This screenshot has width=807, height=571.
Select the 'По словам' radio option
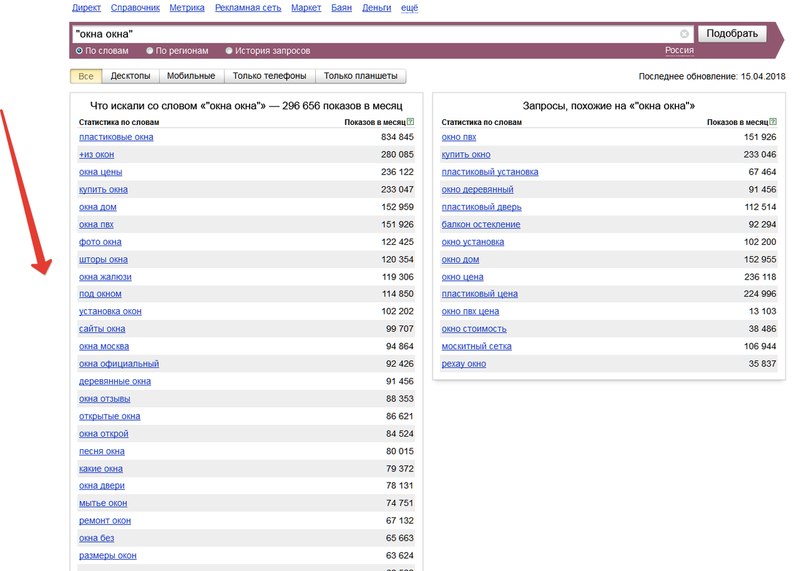[x=79, y=50]
